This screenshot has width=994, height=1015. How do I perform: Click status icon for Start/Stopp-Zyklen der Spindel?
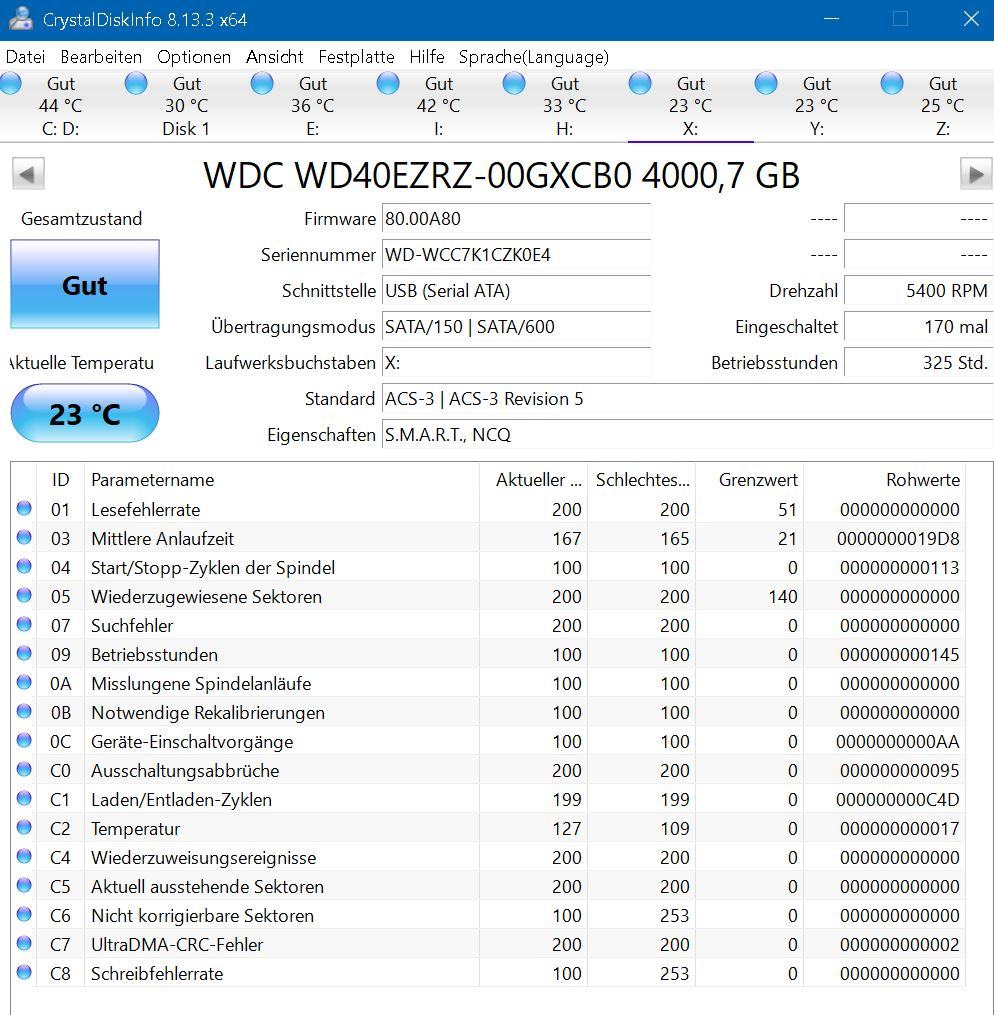tap(24, 566)
